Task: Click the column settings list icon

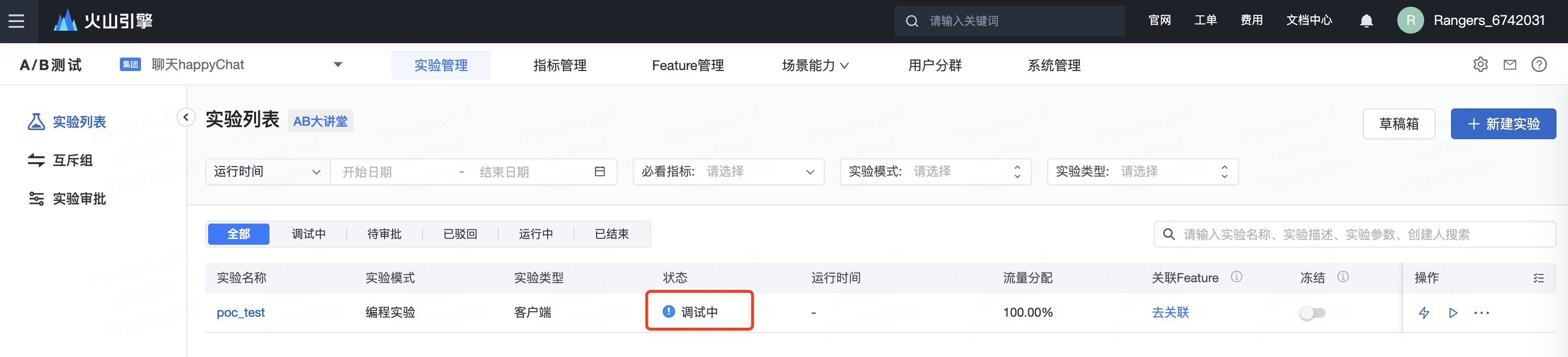Action: click(1538, 278)
